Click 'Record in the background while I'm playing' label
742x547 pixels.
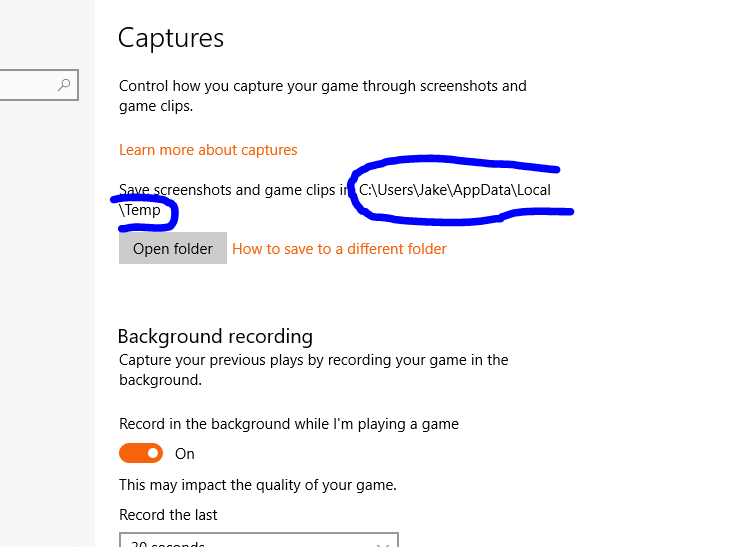click(x=288, y=424)
